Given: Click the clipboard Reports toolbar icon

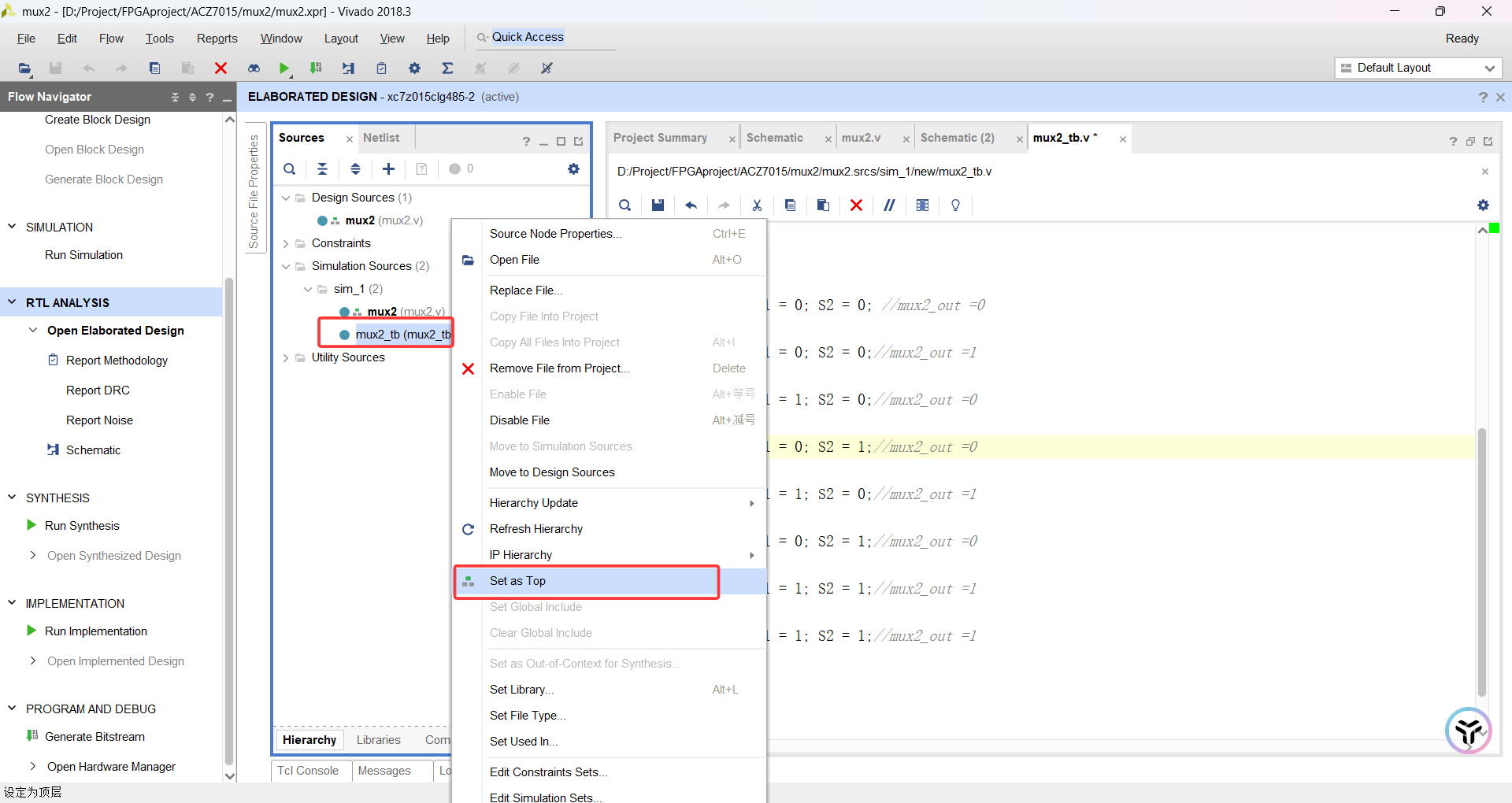Looking at the screenshot, I should point(381,68).
